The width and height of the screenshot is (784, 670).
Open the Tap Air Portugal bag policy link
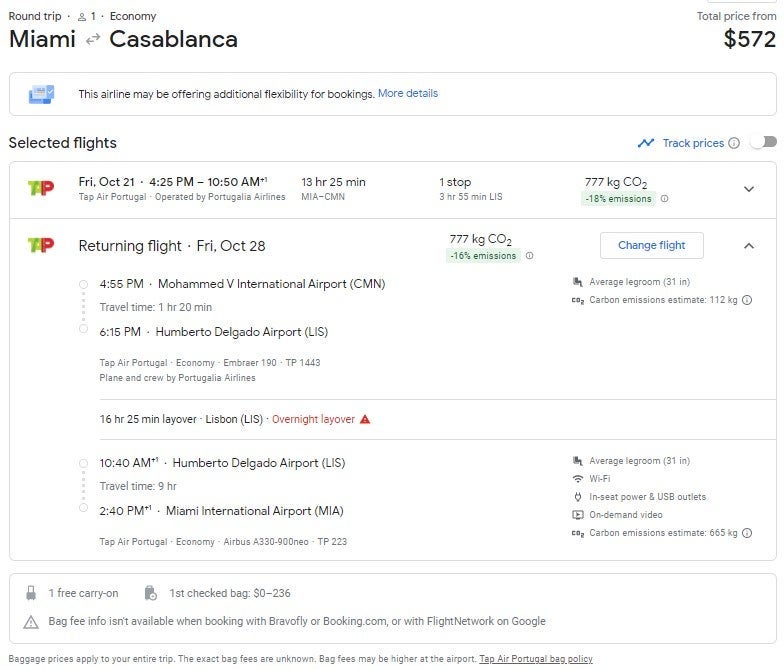pyautogui.click(x=536, y=659)
